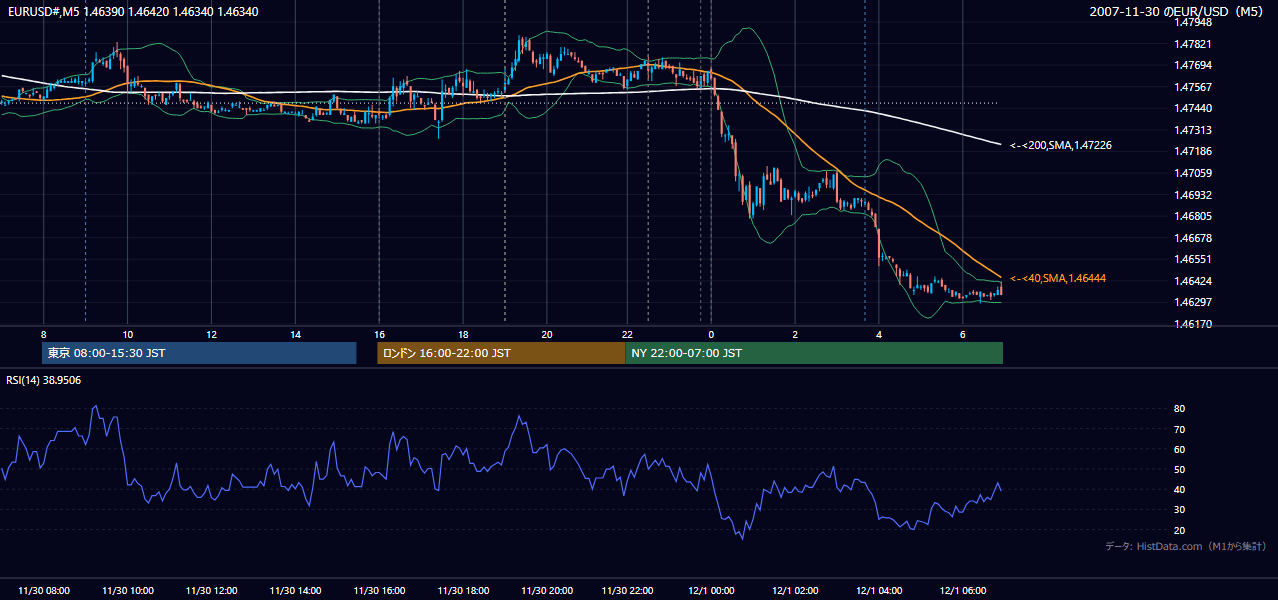Click price axis label 1.46297
Screen dimensions: 1278x600
click(x=1193, y=302)
